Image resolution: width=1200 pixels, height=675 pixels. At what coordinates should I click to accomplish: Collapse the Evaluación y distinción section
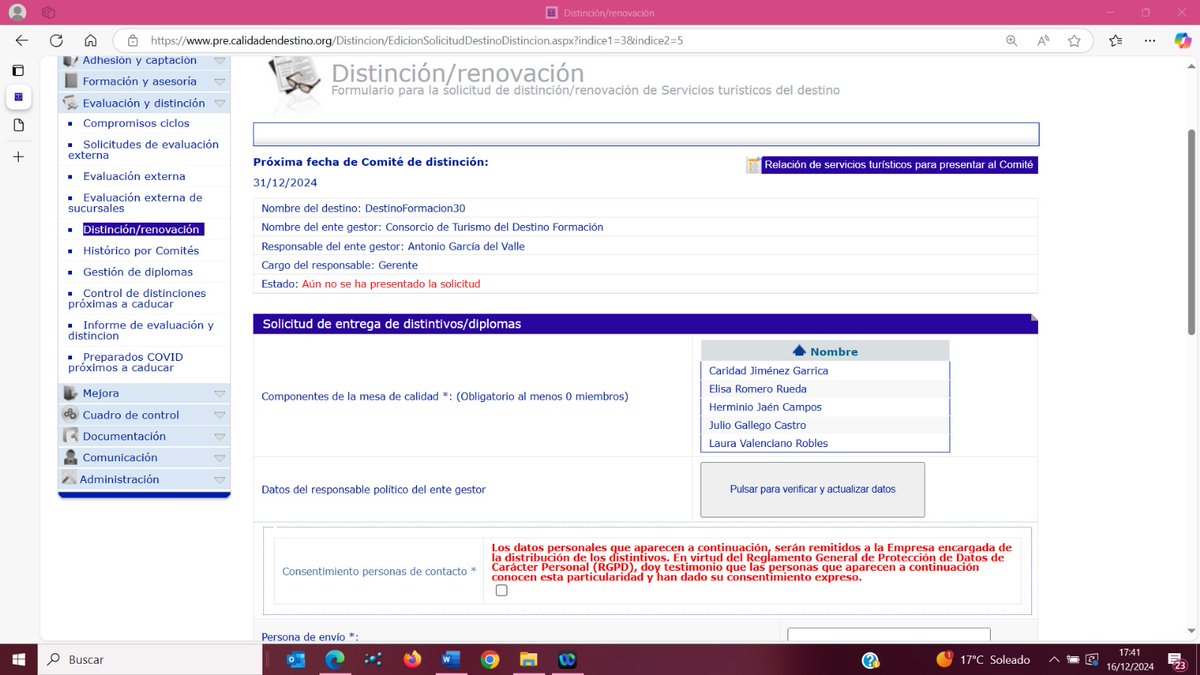click(144, 103)
